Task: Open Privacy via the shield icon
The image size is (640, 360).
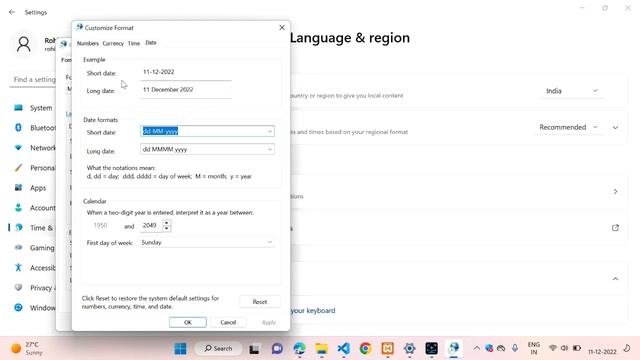Action: pos(18,287)
